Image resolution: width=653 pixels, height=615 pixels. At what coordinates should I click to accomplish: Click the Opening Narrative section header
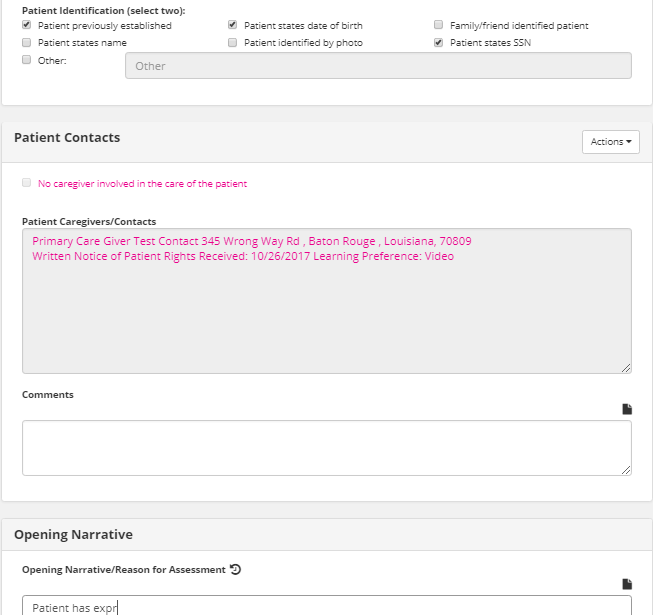pos(73,535)
